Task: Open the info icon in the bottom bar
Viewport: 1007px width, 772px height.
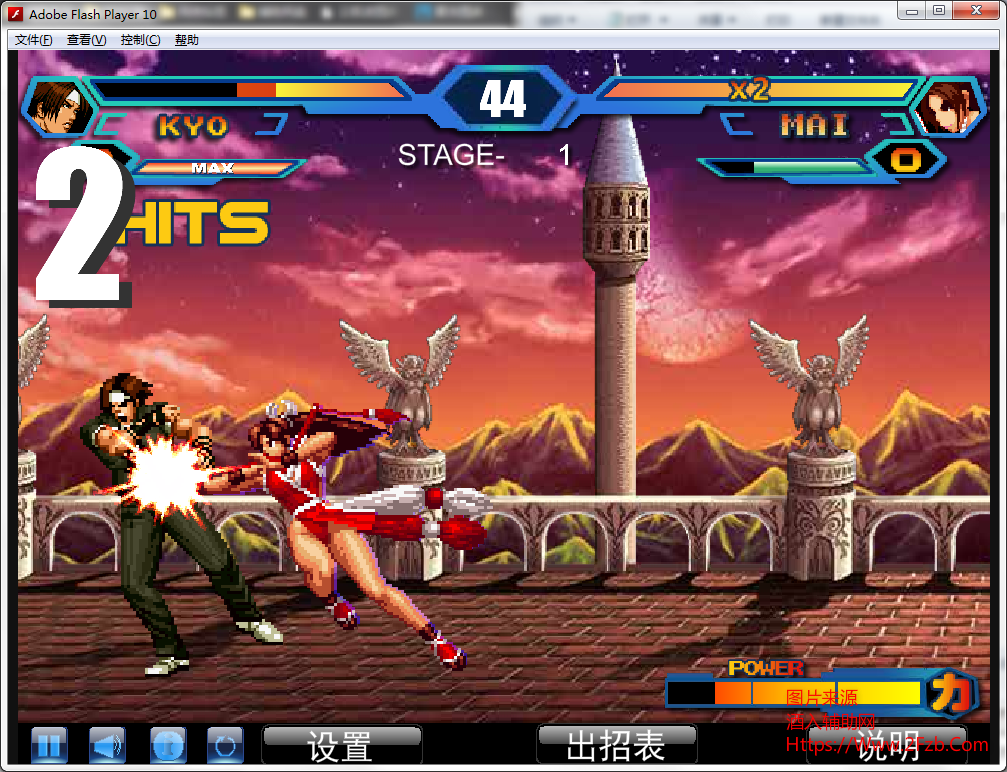Action: click(x=168, y=746)
